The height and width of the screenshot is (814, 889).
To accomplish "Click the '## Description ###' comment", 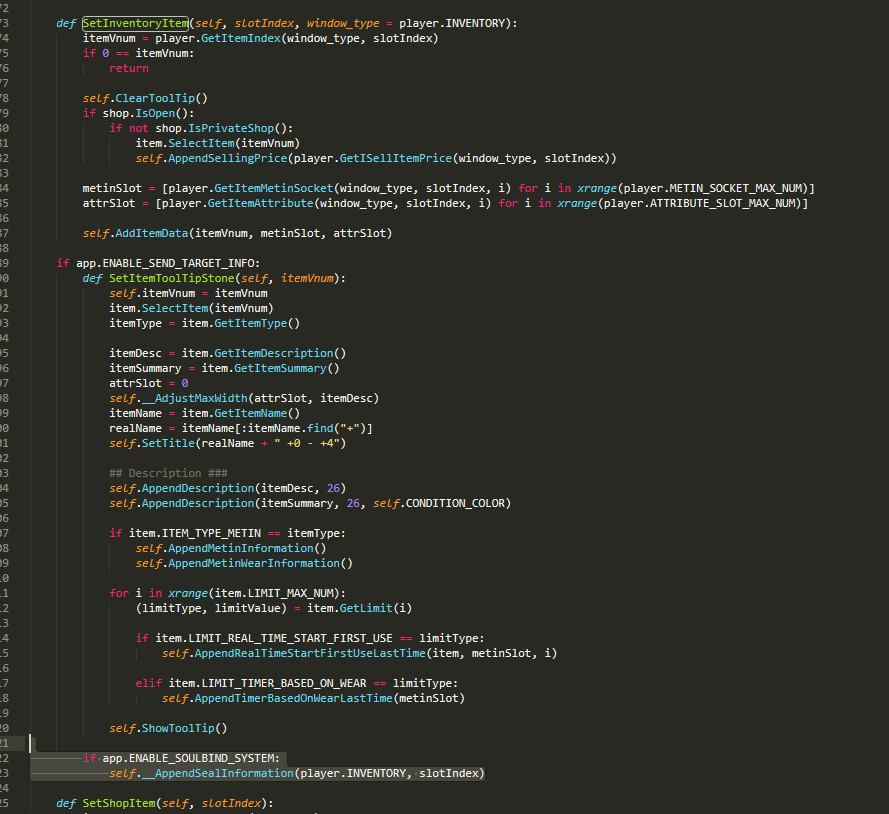I will 168,473.
